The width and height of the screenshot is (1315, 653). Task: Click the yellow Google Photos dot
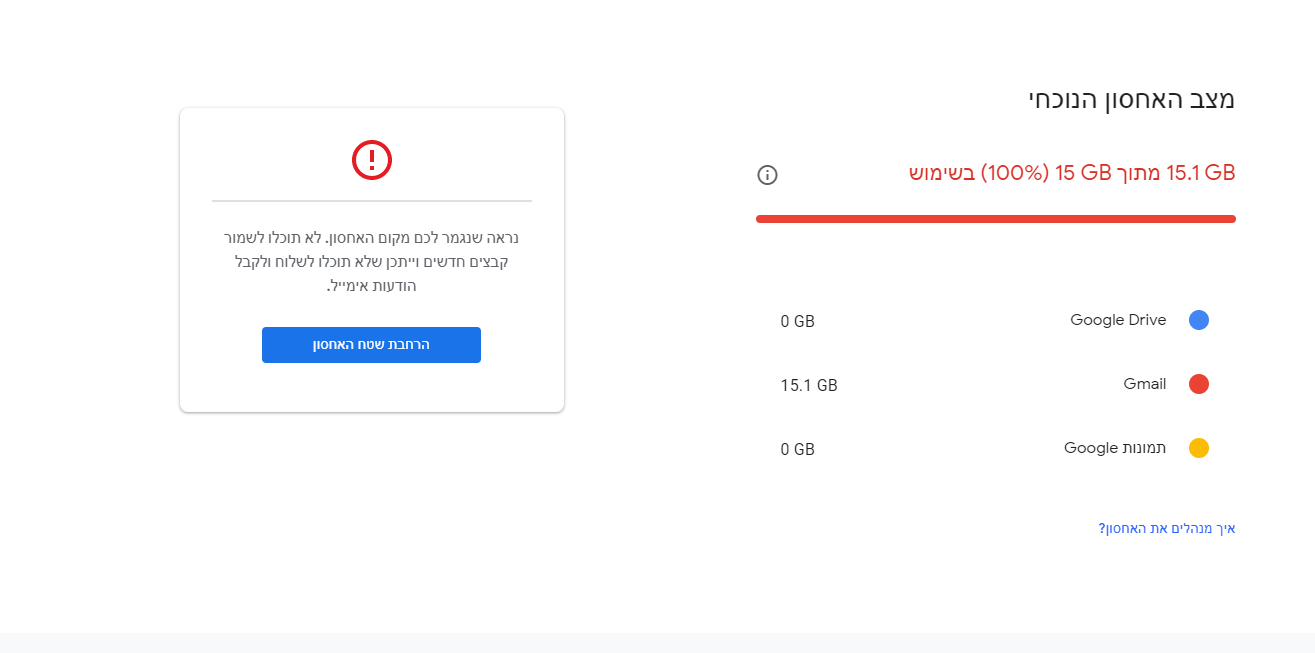[x=1199, y=448]
